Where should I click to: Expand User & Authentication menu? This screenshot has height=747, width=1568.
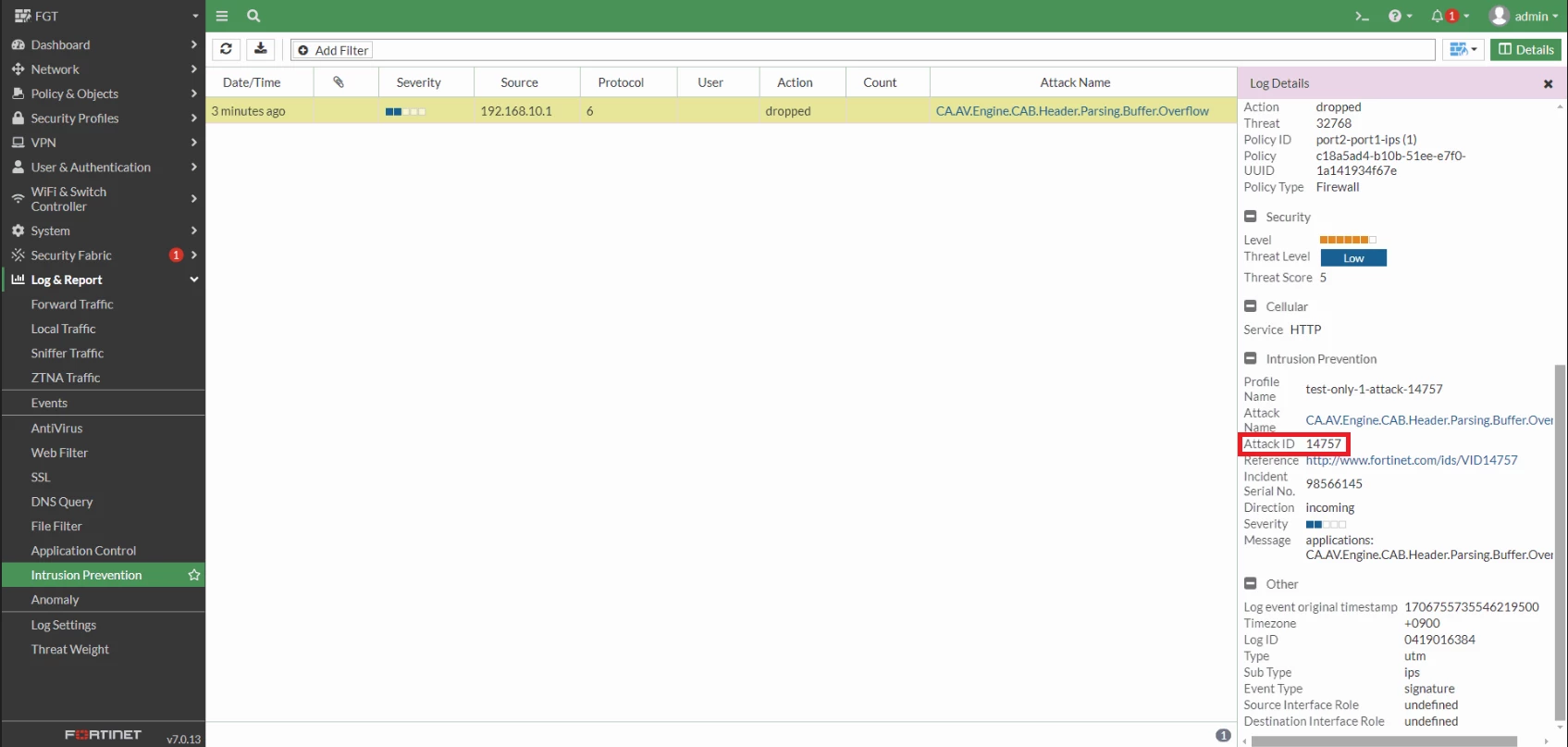pos(103,168)
